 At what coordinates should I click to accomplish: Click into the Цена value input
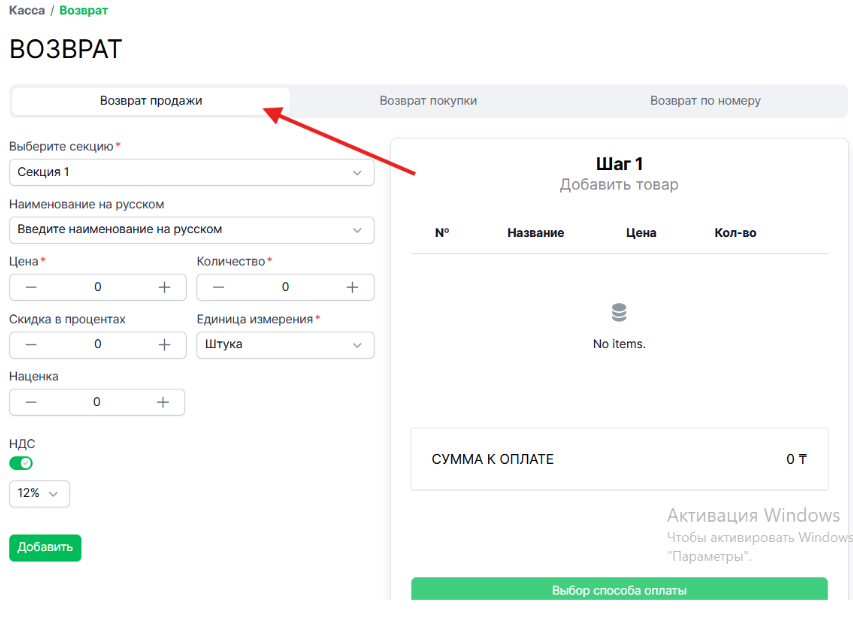97,287
